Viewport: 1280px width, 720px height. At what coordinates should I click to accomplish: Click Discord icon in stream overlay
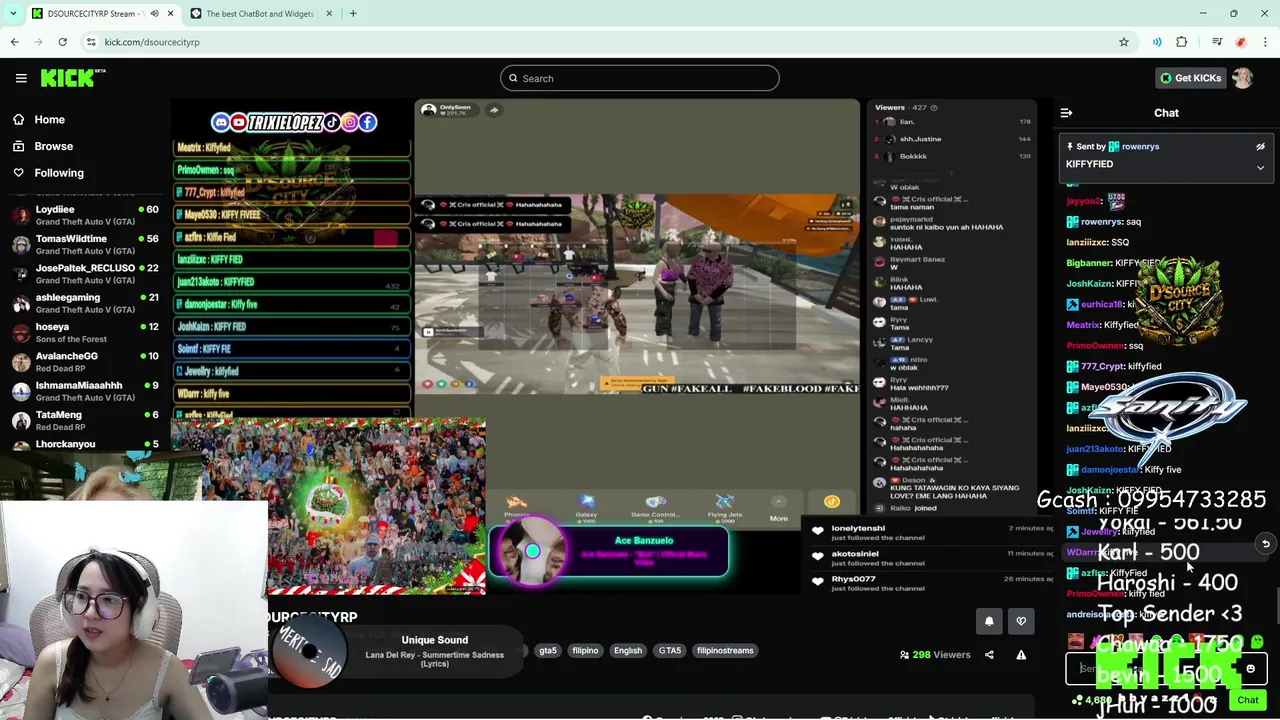(220, 122)
